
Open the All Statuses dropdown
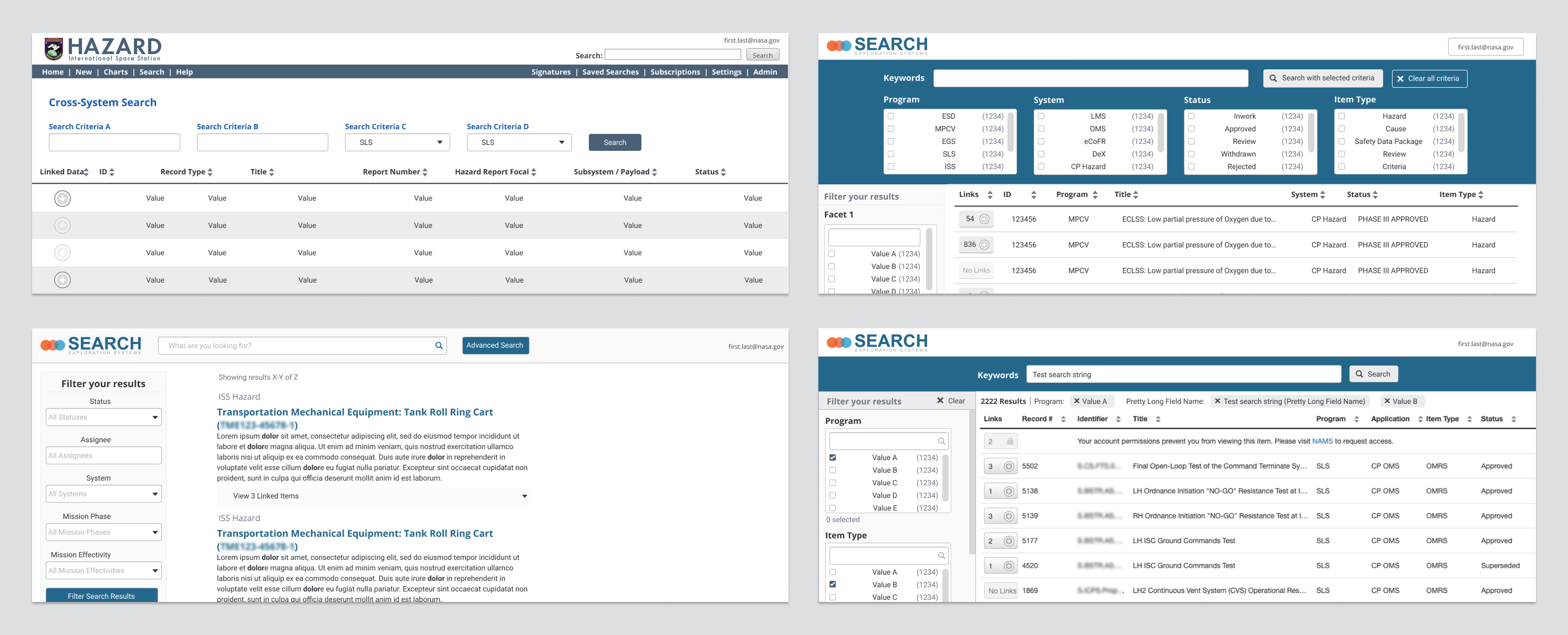[104, 417]
